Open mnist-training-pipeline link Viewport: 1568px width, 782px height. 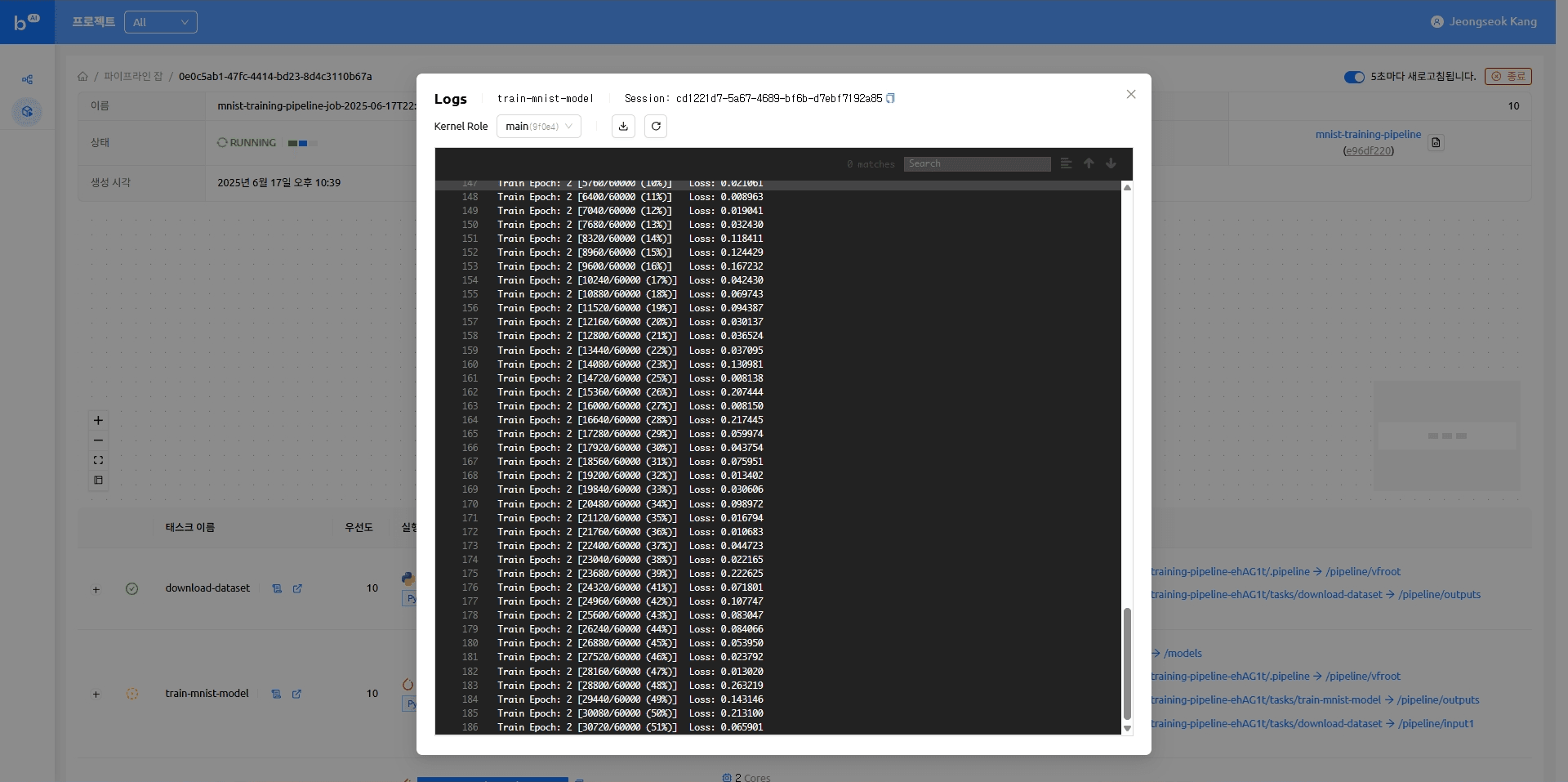[1368, 134]
